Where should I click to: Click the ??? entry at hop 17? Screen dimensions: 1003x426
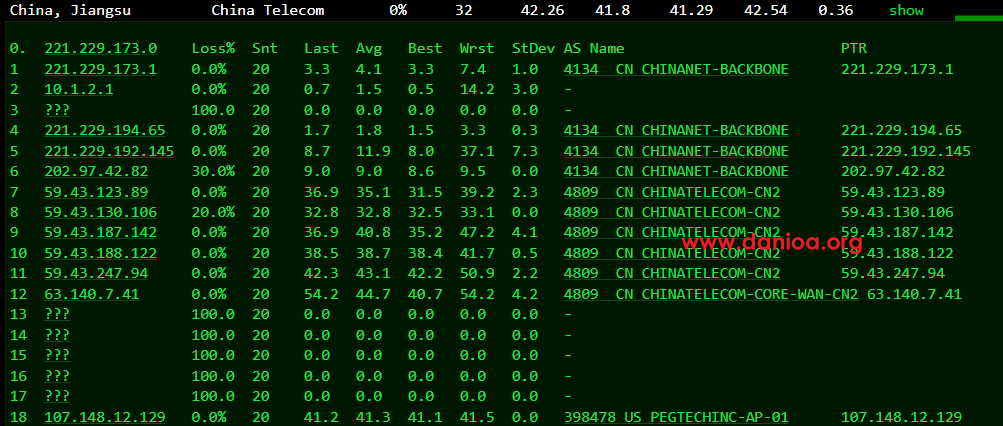pos(57,397)
